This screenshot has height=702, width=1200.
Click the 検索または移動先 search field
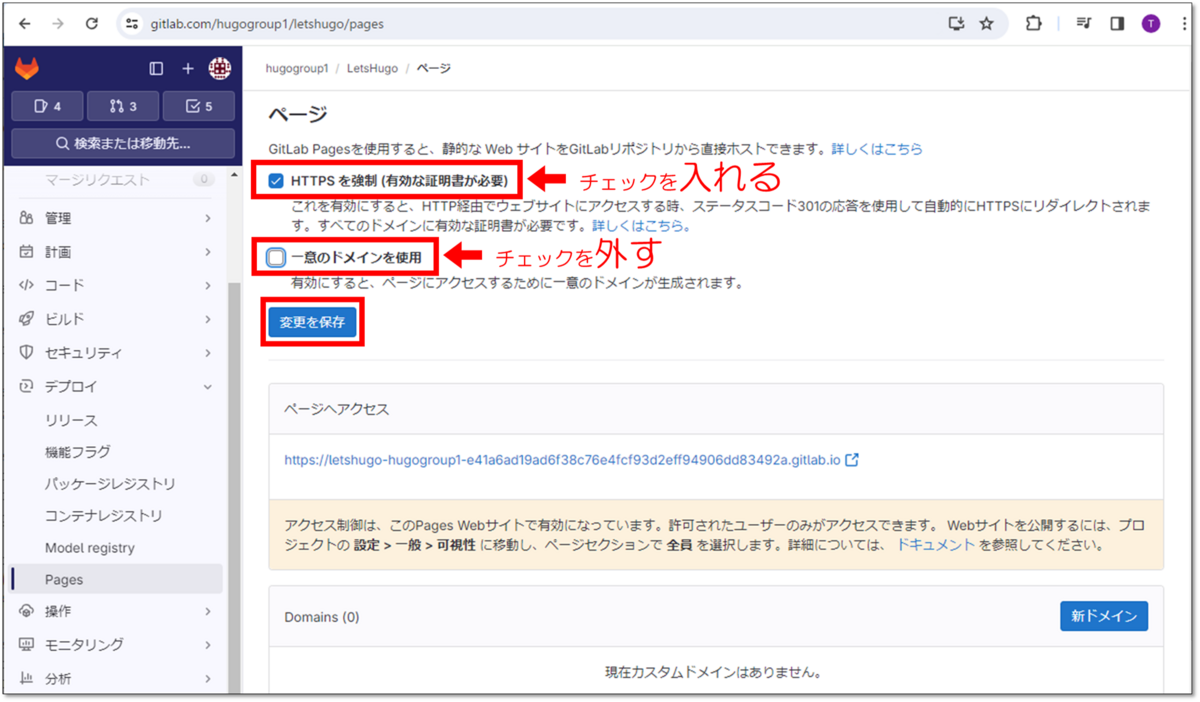coord(123,143)
